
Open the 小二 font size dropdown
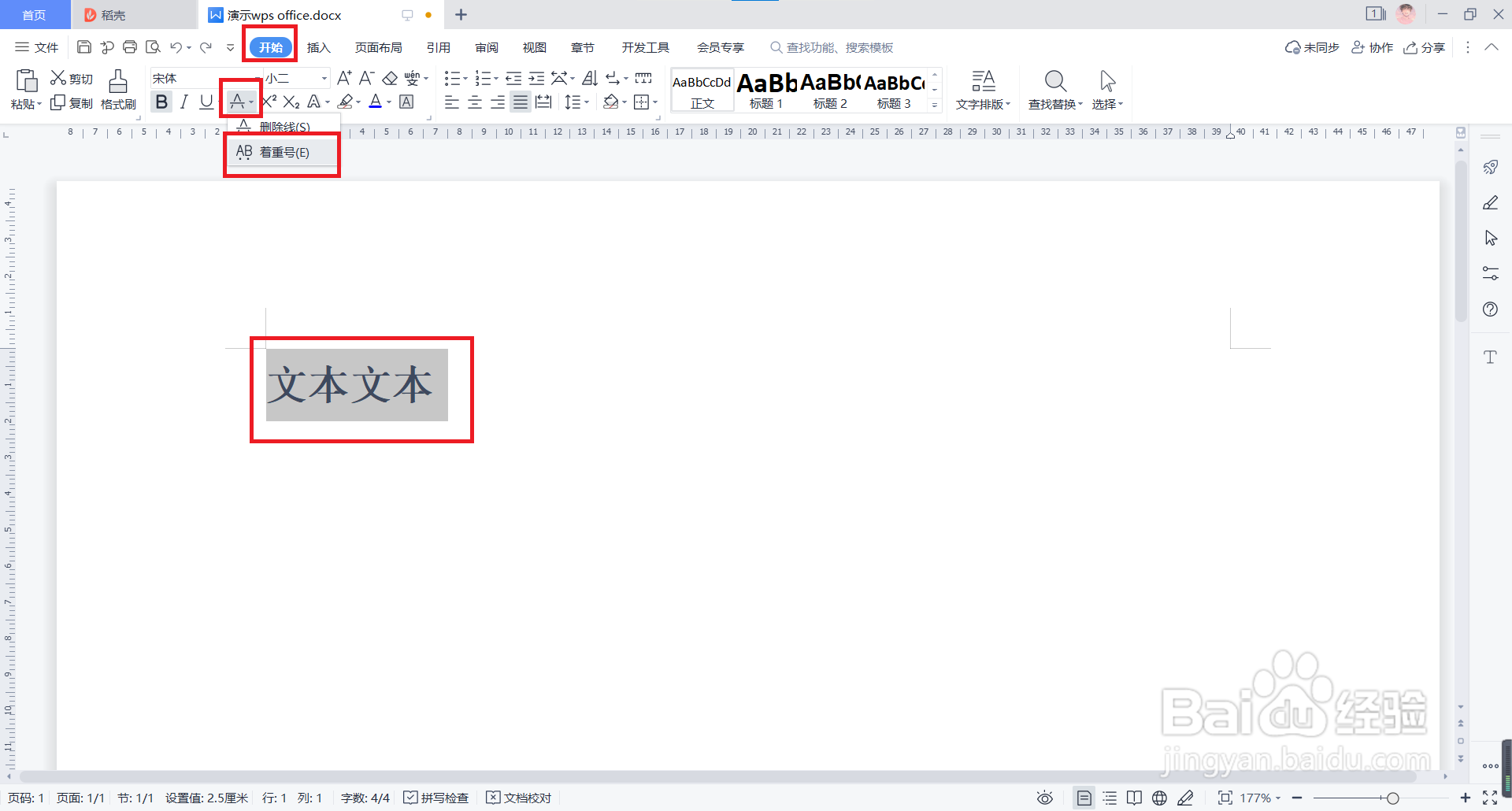[322, 78]
